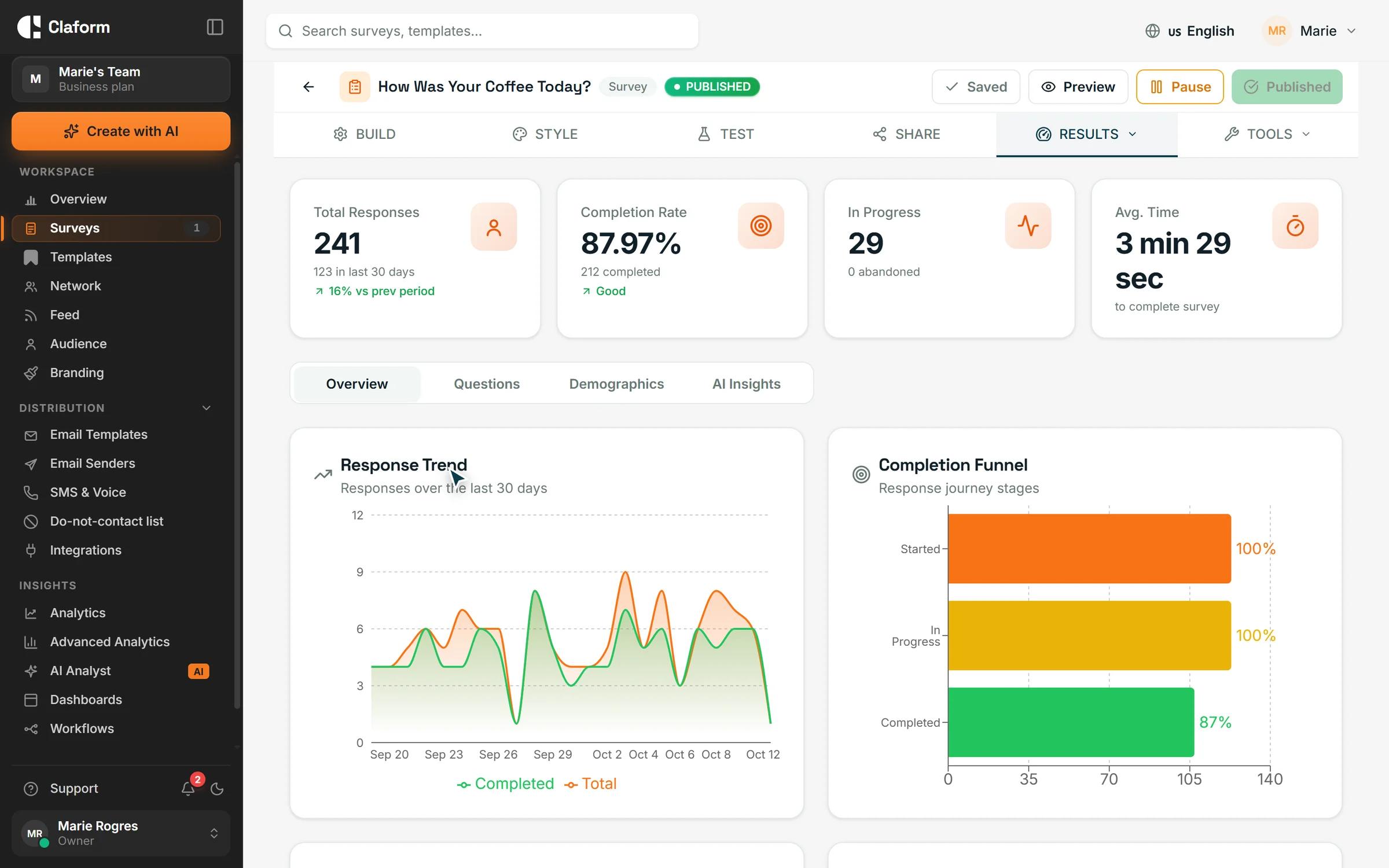Open Surveys in the workspace menu
Screen dimensions: 1389x868
pos(116,228)
